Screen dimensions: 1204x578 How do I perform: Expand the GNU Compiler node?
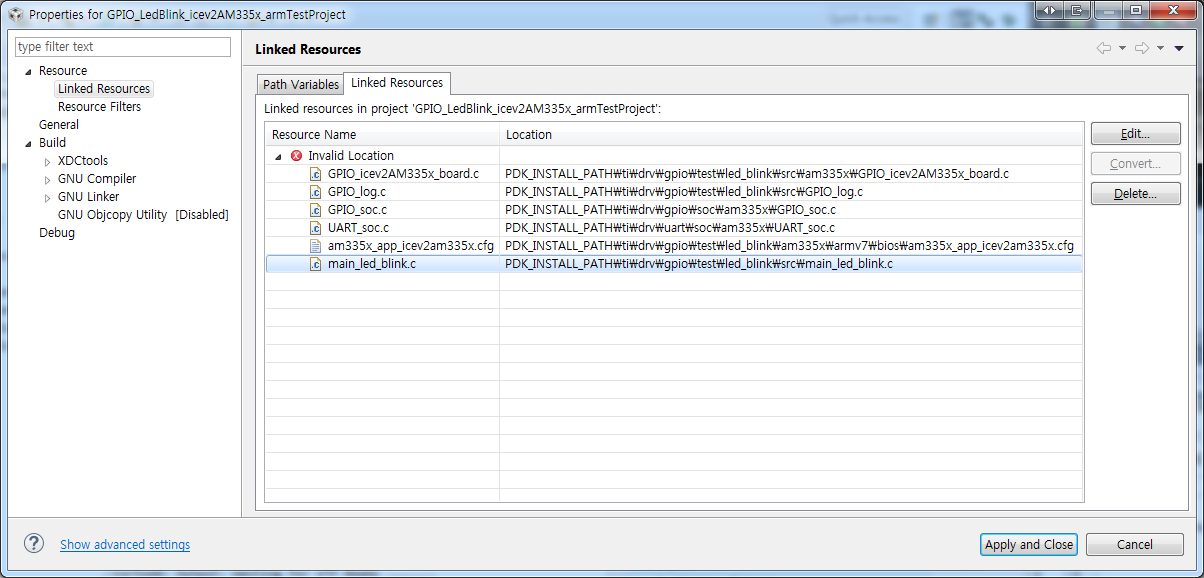(47, 179)
